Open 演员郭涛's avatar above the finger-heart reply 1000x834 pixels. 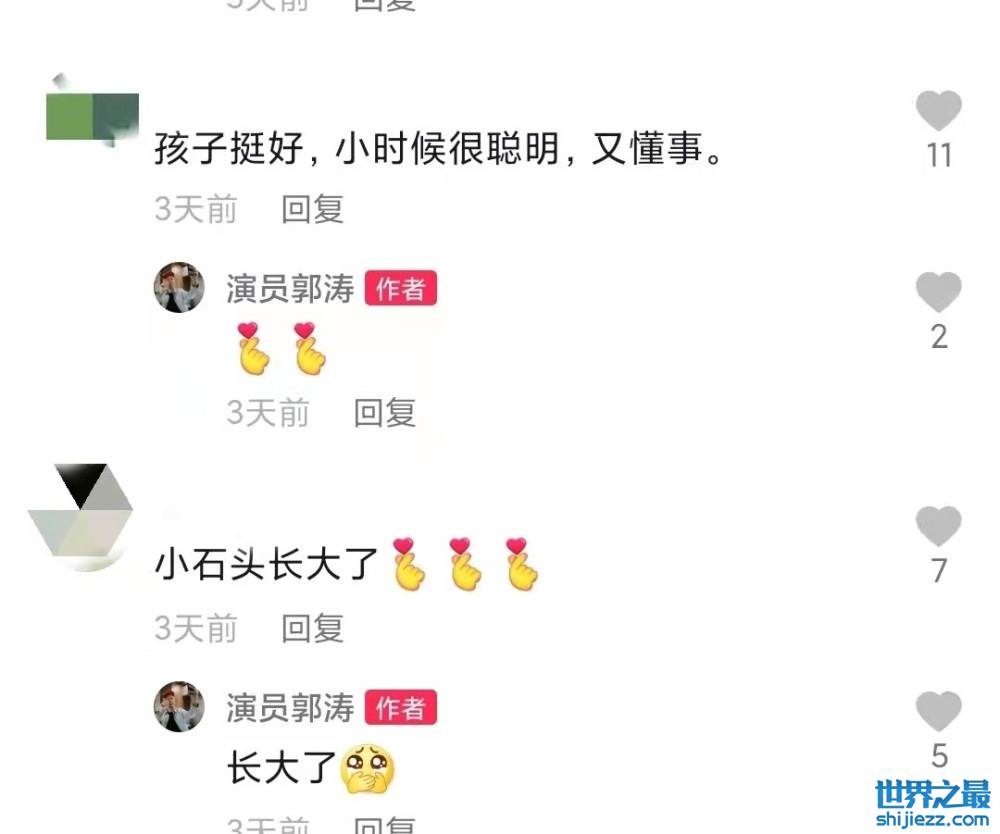[x=179, y=288]
